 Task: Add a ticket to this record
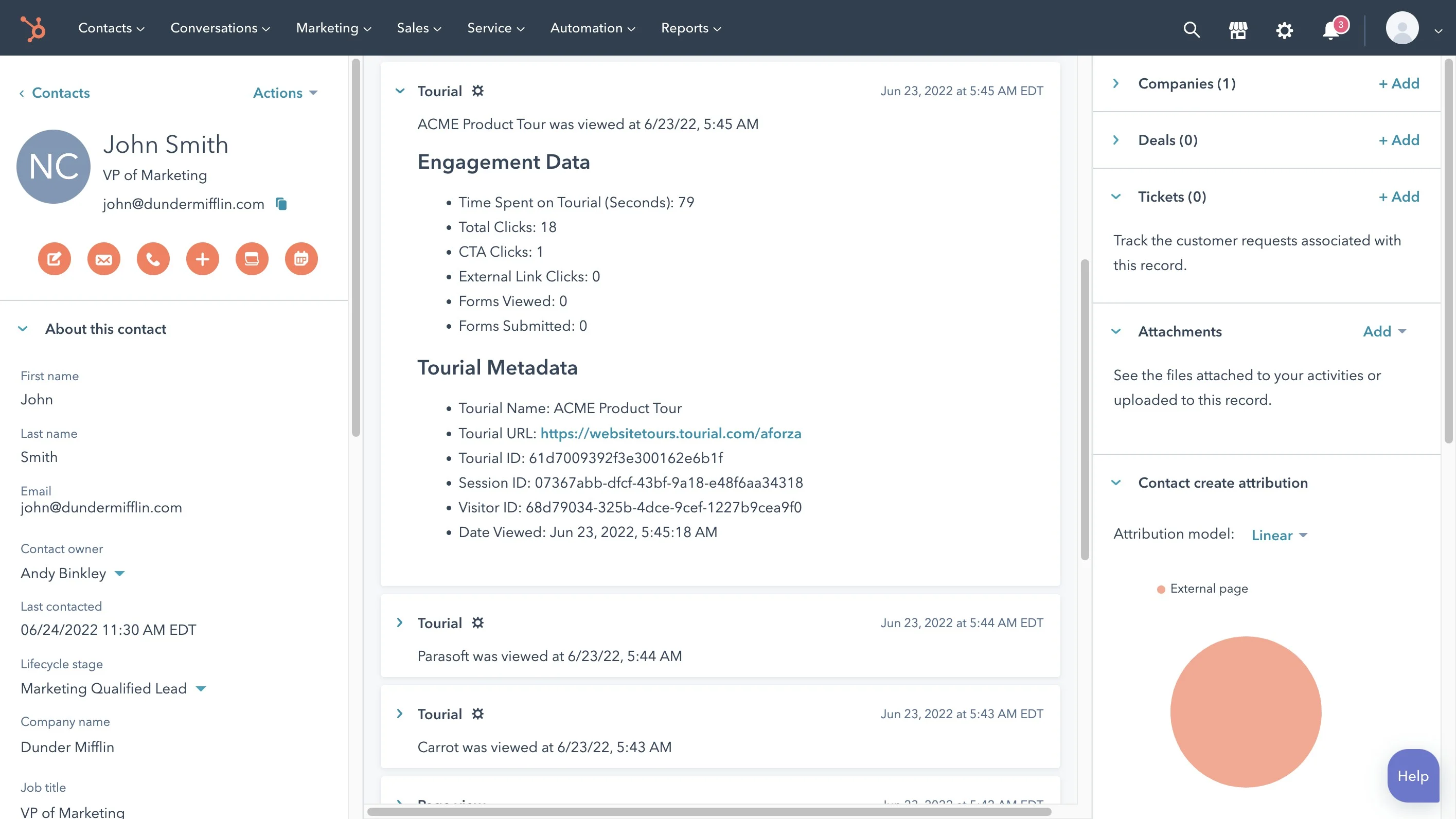[1399, 196]
